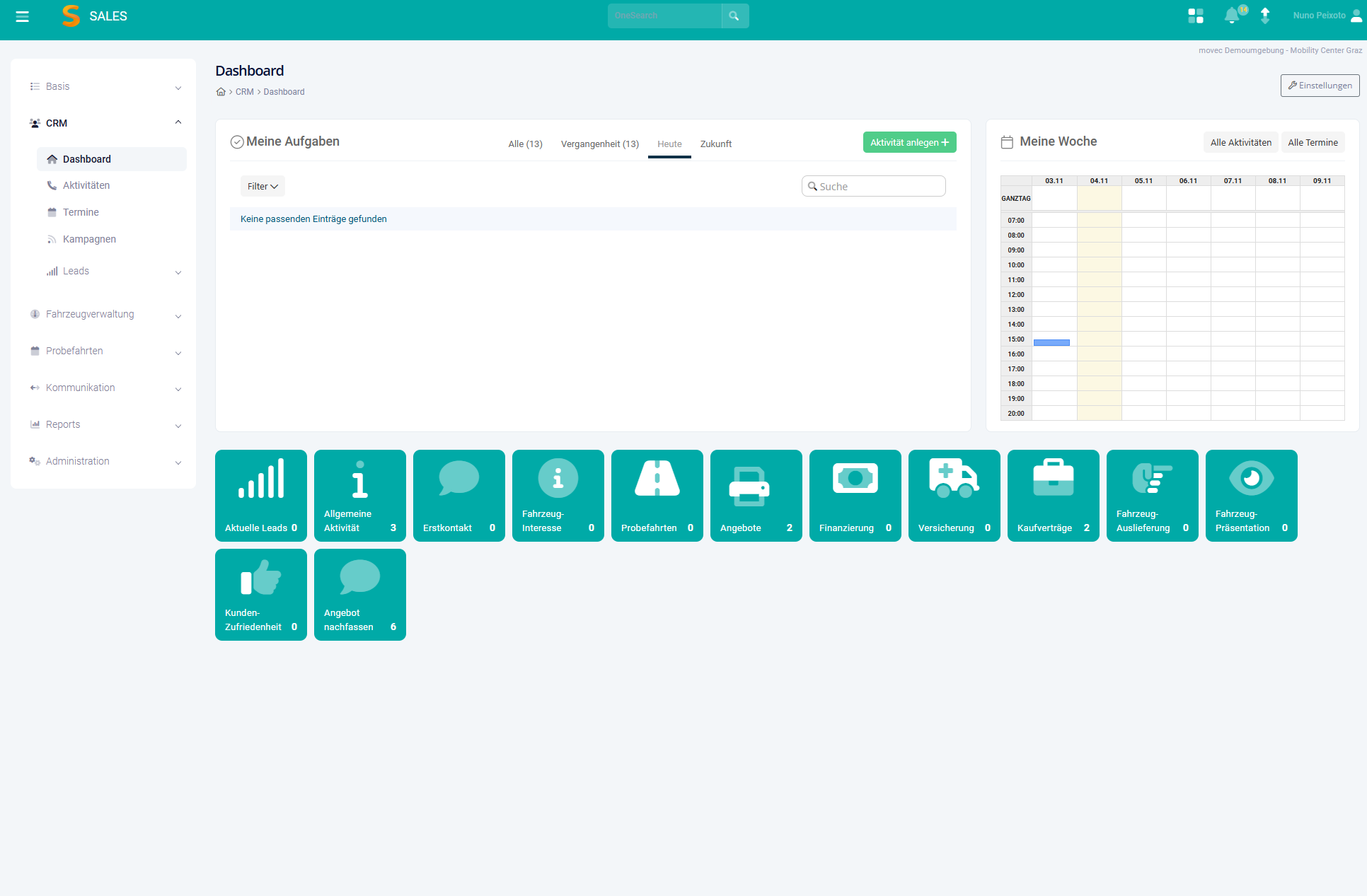The height and width of the screenshot is (896, 1367).
Task: Click the OneSearch magnifier button
Action: pos(734,16)
